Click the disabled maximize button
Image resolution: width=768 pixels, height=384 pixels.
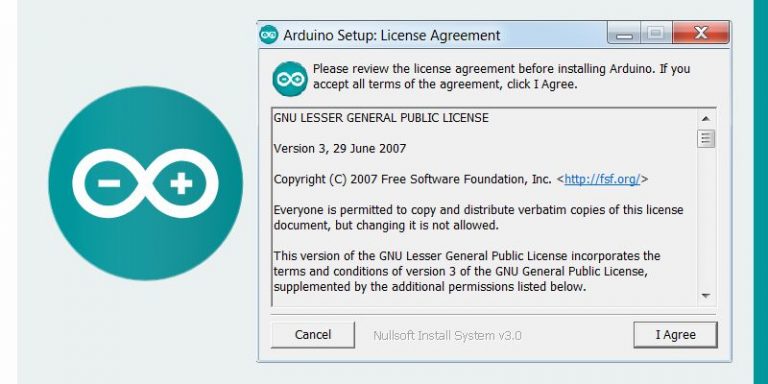[656, 34]
